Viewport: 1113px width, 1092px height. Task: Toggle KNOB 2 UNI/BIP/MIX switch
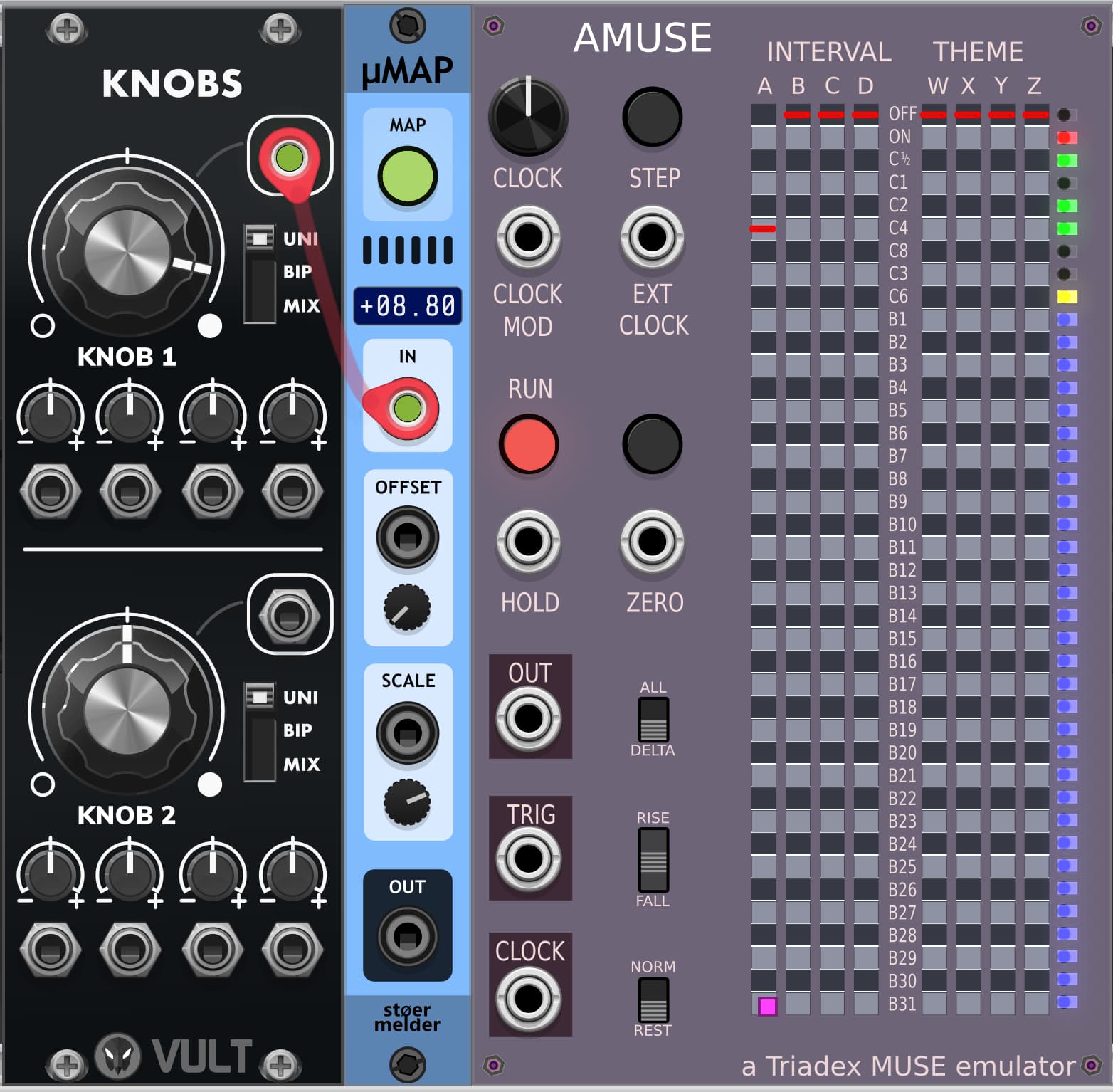click(x=260, y=731)
